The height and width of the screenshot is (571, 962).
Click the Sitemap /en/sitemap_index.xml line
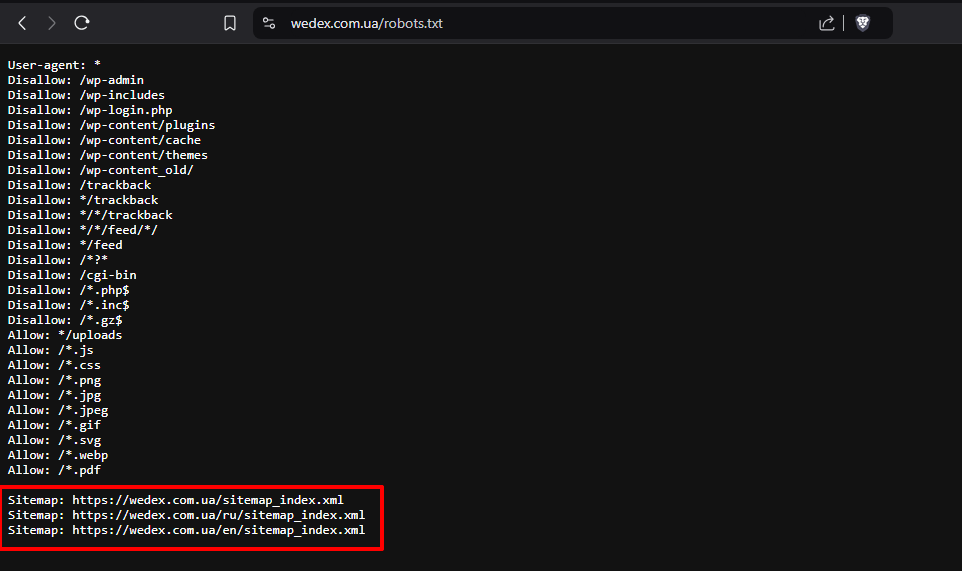pos(187,531)
